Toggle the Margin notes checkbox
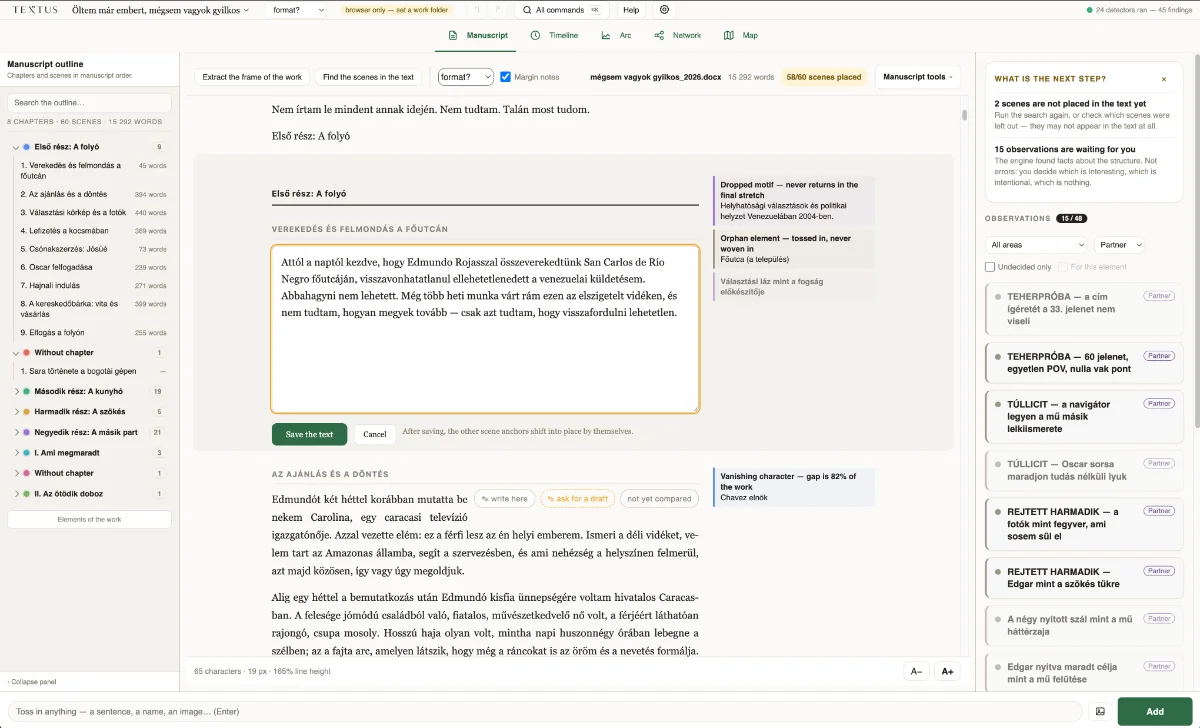This screenshot has width=1200, height=728. [505, 77]
